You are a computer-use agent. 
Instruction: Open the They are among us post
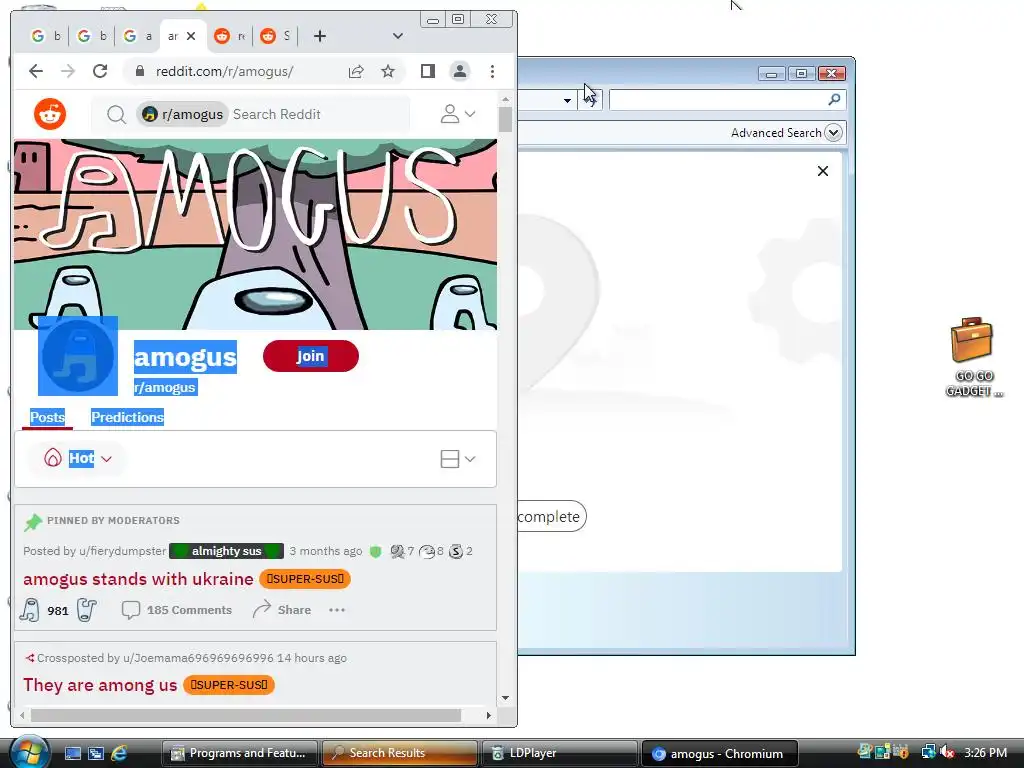point(100,685)
